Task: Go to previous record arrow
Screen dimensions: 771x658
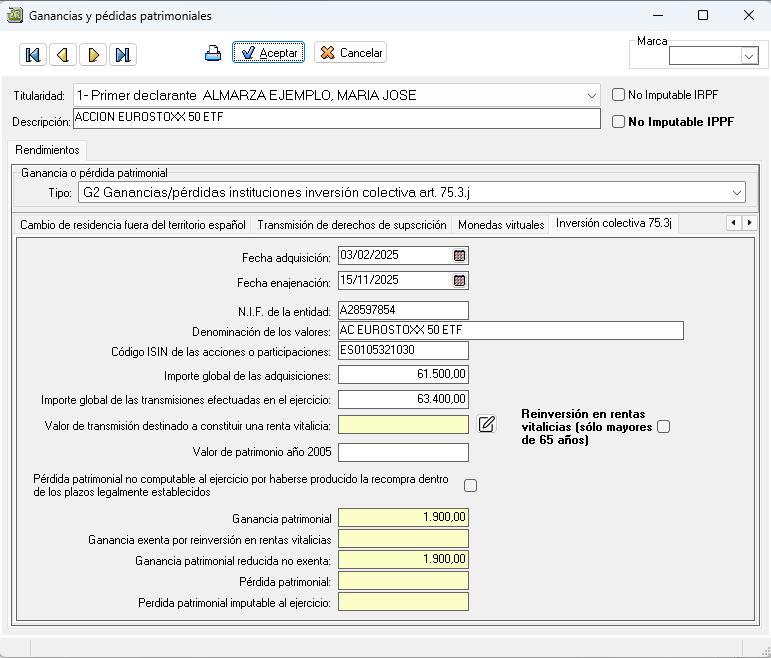Action: [x=62, y=55]
